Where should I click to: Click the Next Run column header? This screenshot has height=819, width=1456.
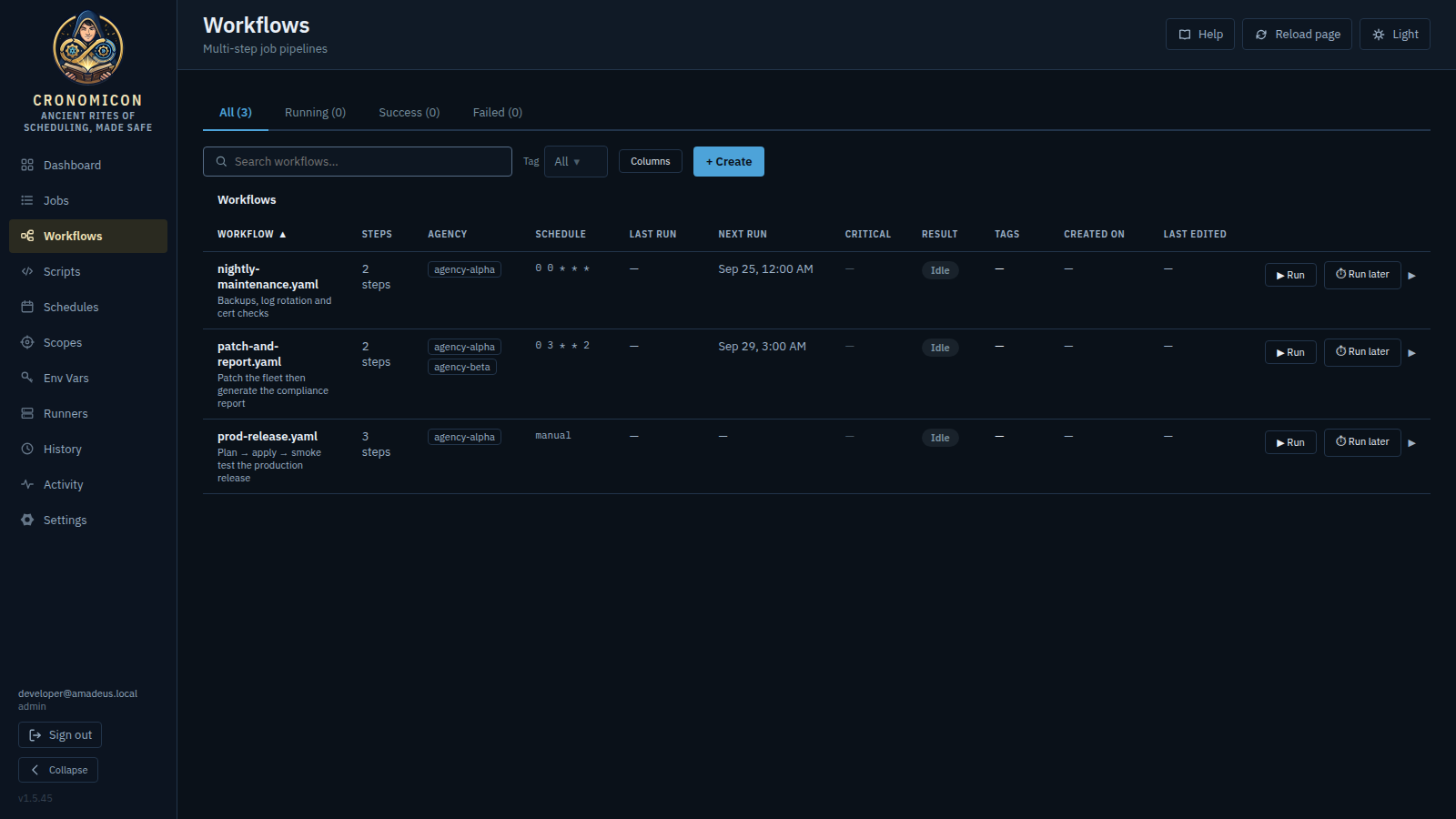point(743,234)
